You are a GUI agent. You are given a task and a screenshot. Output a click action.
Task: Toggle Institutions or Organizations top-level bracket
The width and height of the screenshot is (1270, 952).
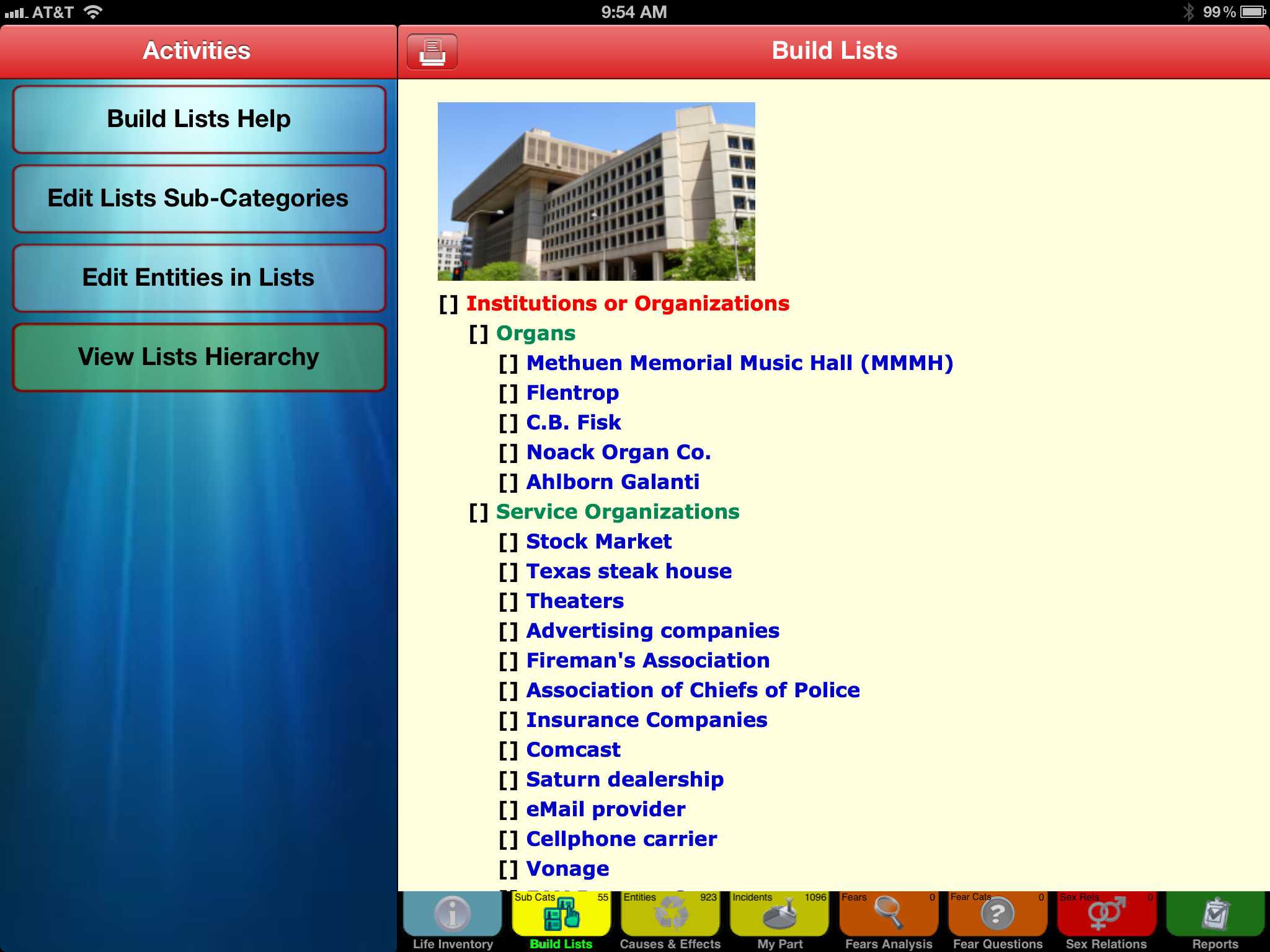point(448,304)
